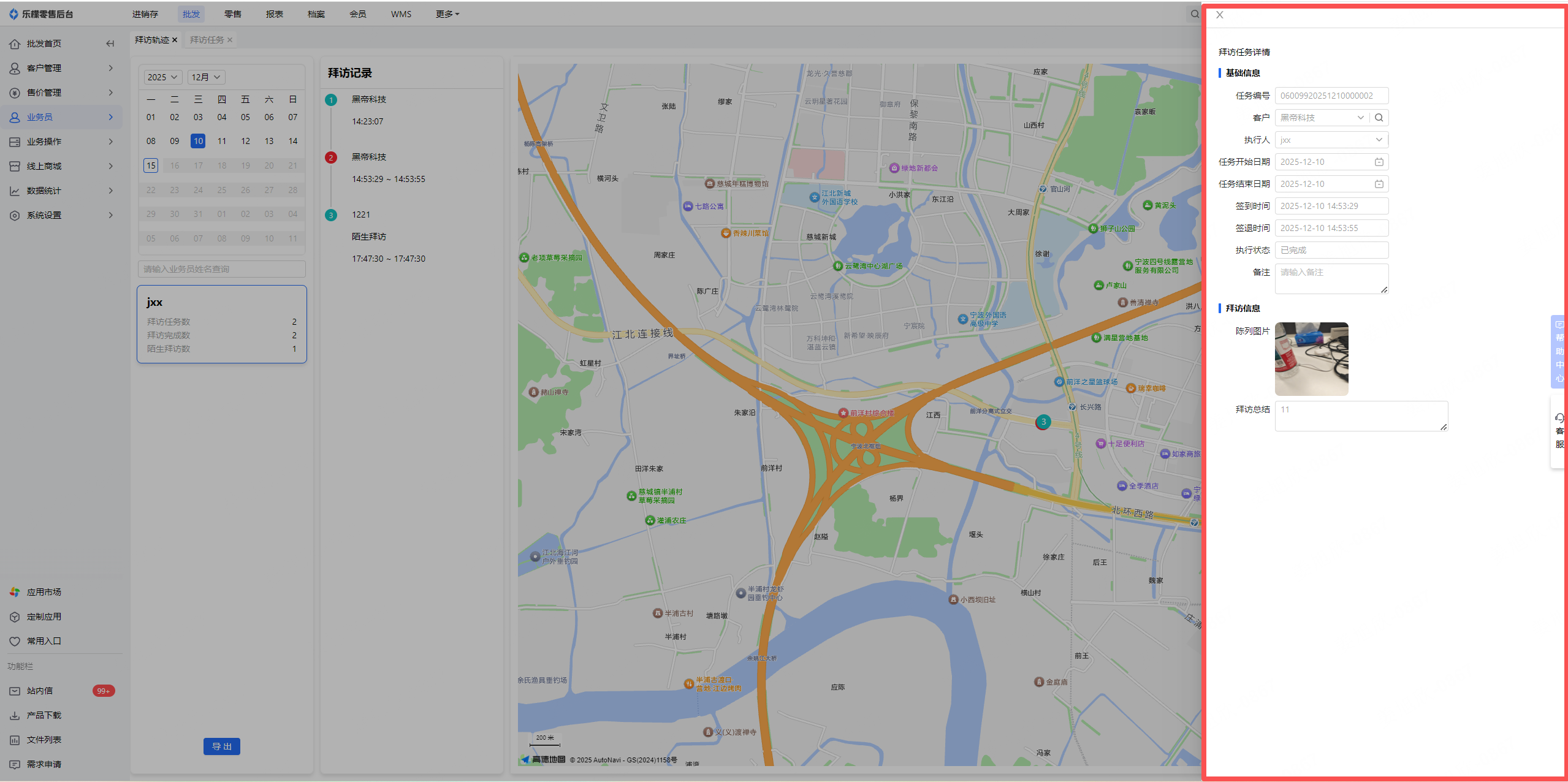Click the 产品下载 download icon
This screenshot has width=1568, height=782.
15,715
